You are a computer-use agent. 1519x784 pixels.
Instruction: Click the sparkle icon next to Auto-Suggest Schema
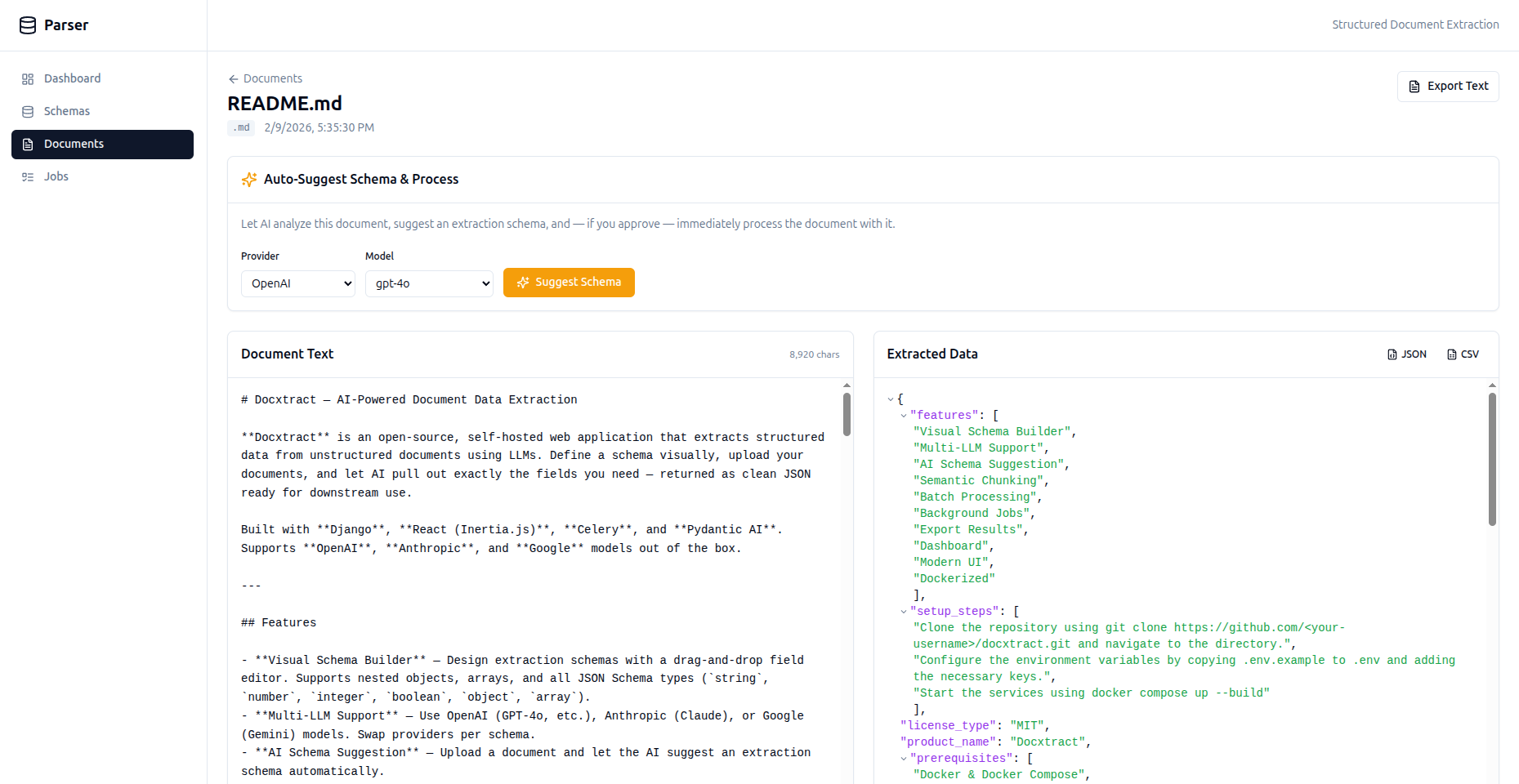pos(249,180)
